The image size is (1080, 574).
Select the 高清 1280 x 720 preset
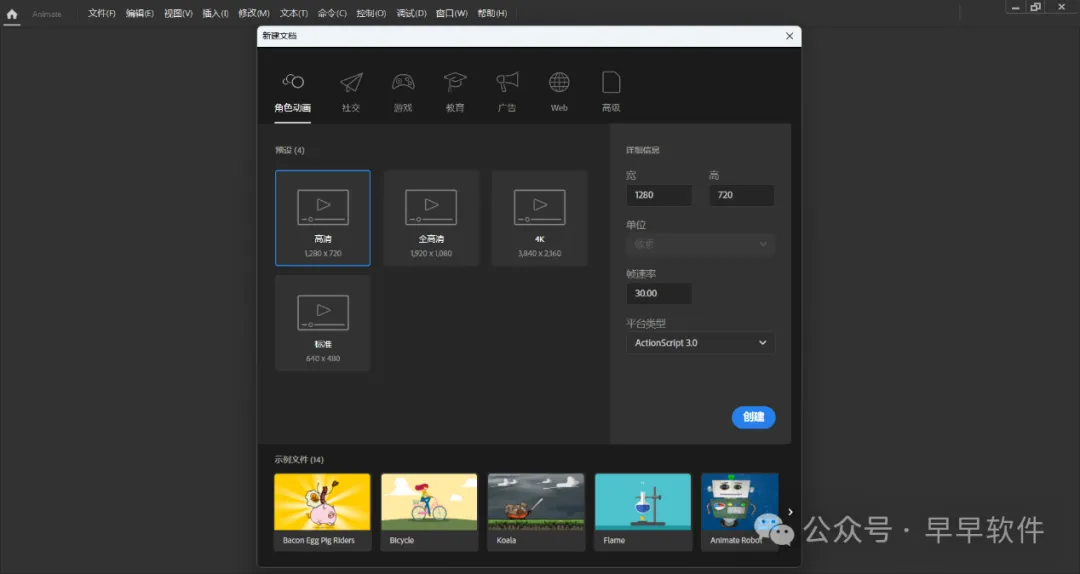coord(322,218)
